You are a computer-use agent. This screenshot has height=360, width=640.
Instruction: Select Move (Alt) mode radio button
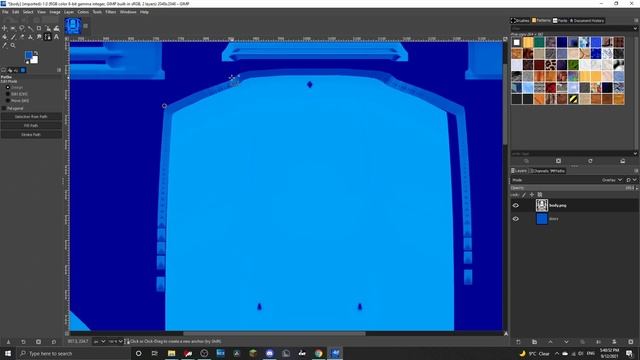(8, 100)
